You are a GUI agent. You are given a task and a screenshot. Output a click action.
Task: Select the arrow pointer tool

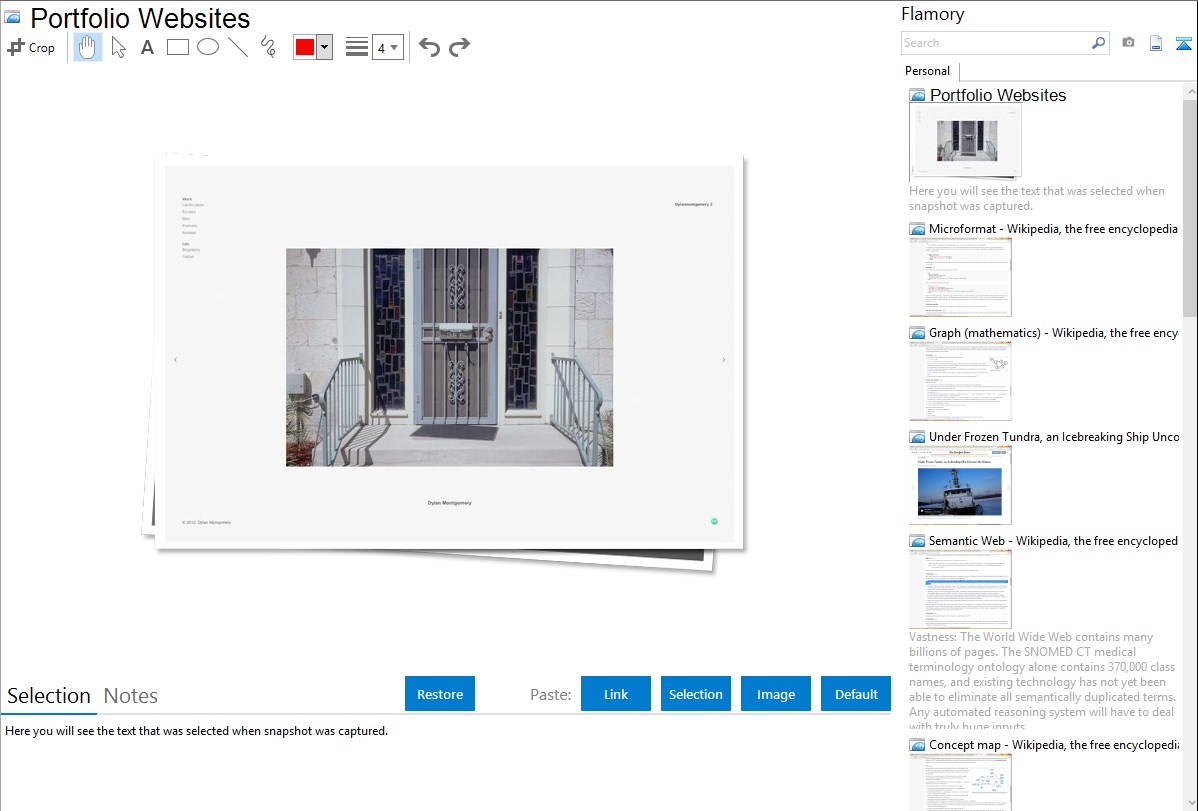pos(119,47)
